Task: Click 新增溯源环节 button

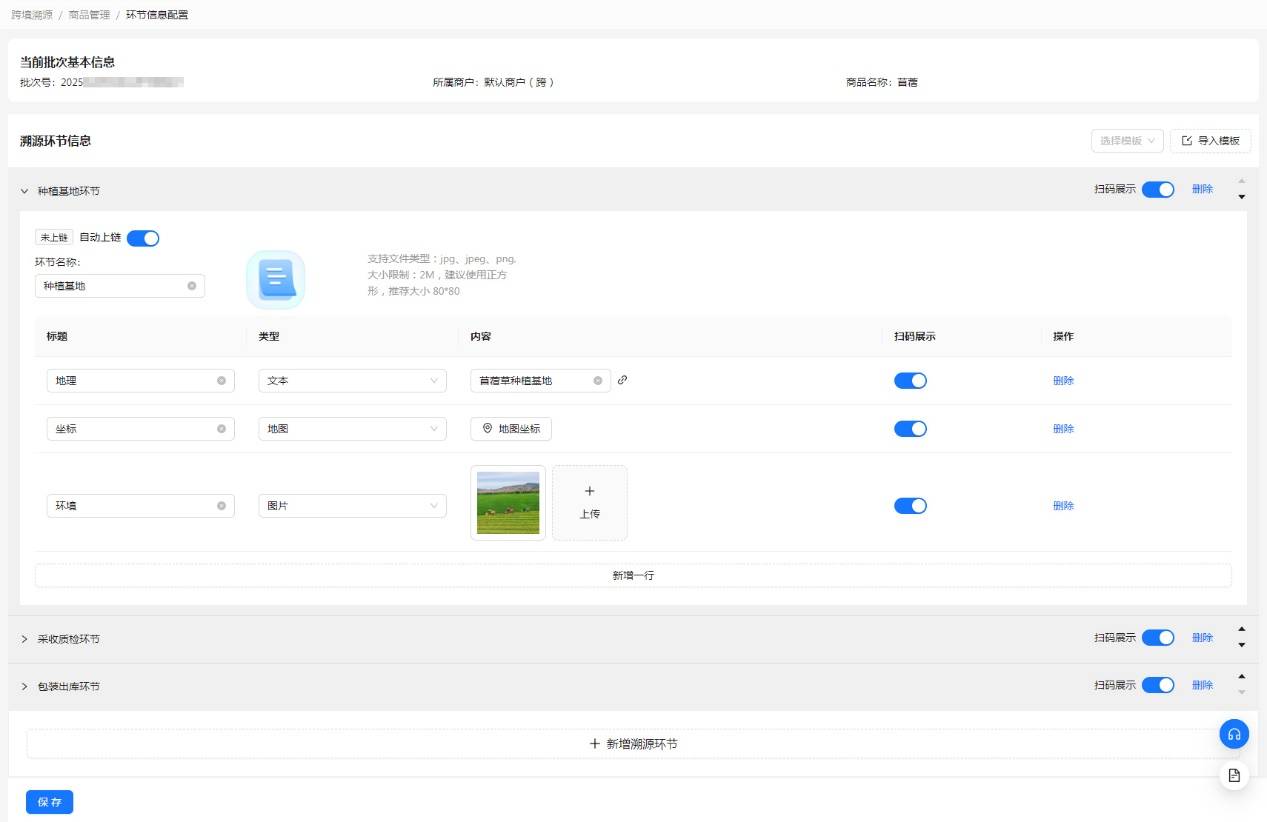Action: pos(633,744)
